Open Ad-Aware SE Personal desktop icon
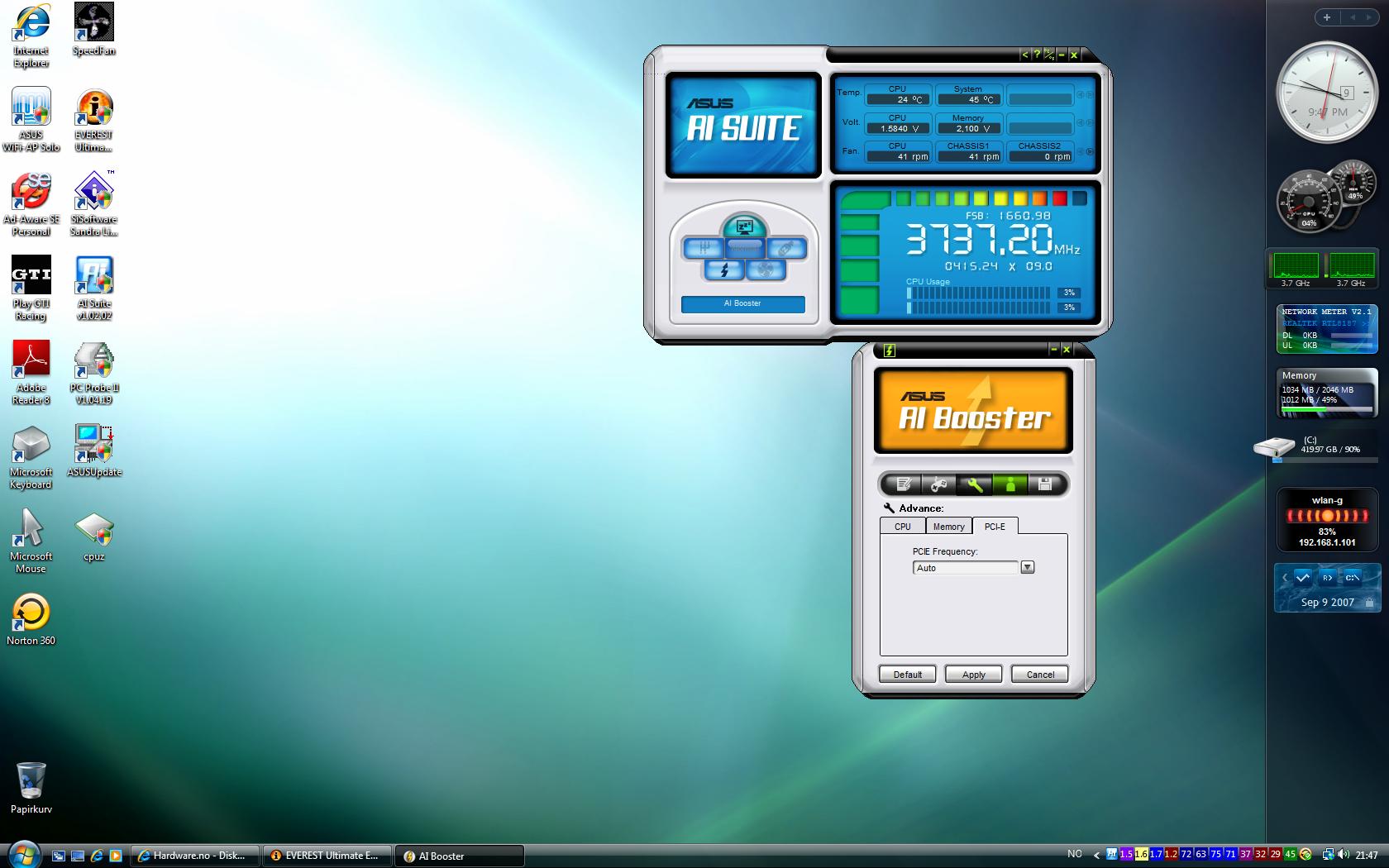 tap(31, 204)
